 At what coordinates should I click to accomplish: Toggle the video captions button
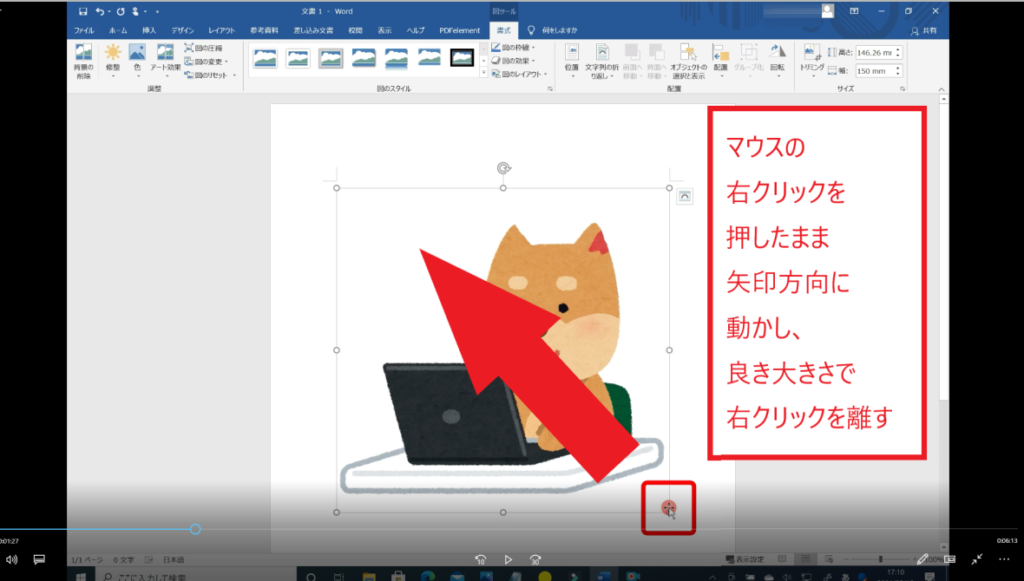(40, 559)
